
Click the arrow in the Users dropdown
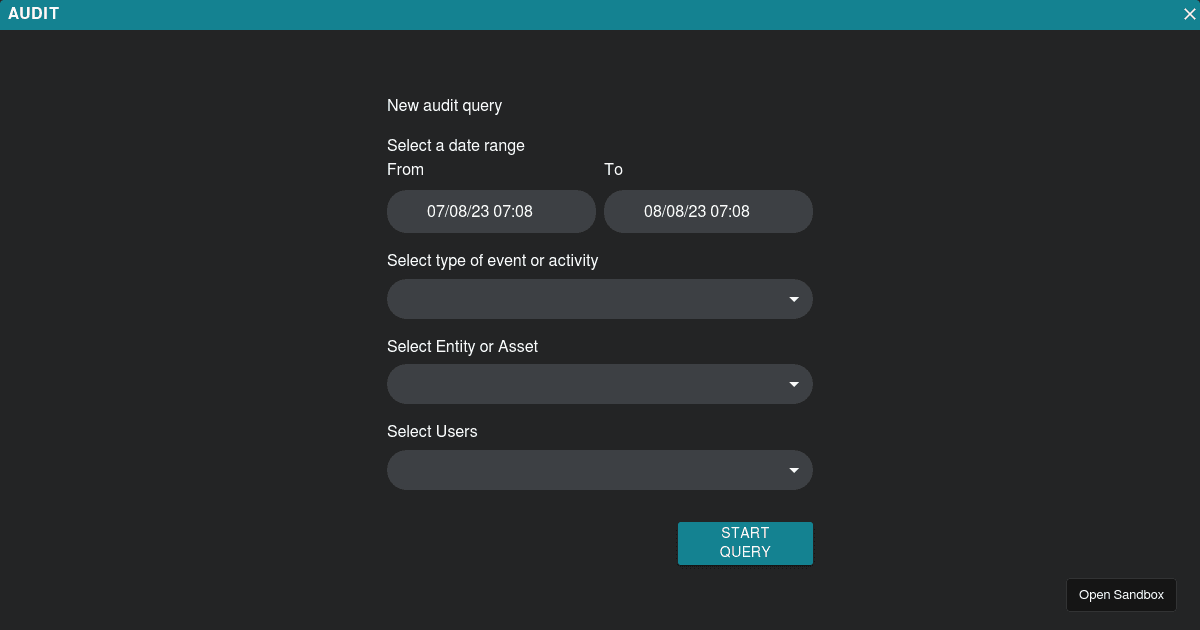coord(794,470)
